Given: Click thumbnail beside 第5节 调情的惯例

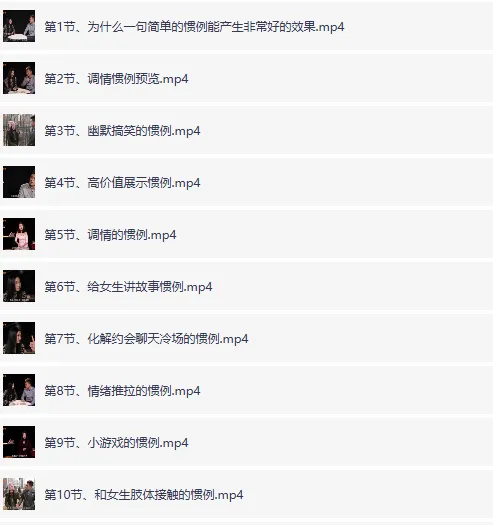Looking at the screenshot, I should pyautogui.click(x=19, y=234).
